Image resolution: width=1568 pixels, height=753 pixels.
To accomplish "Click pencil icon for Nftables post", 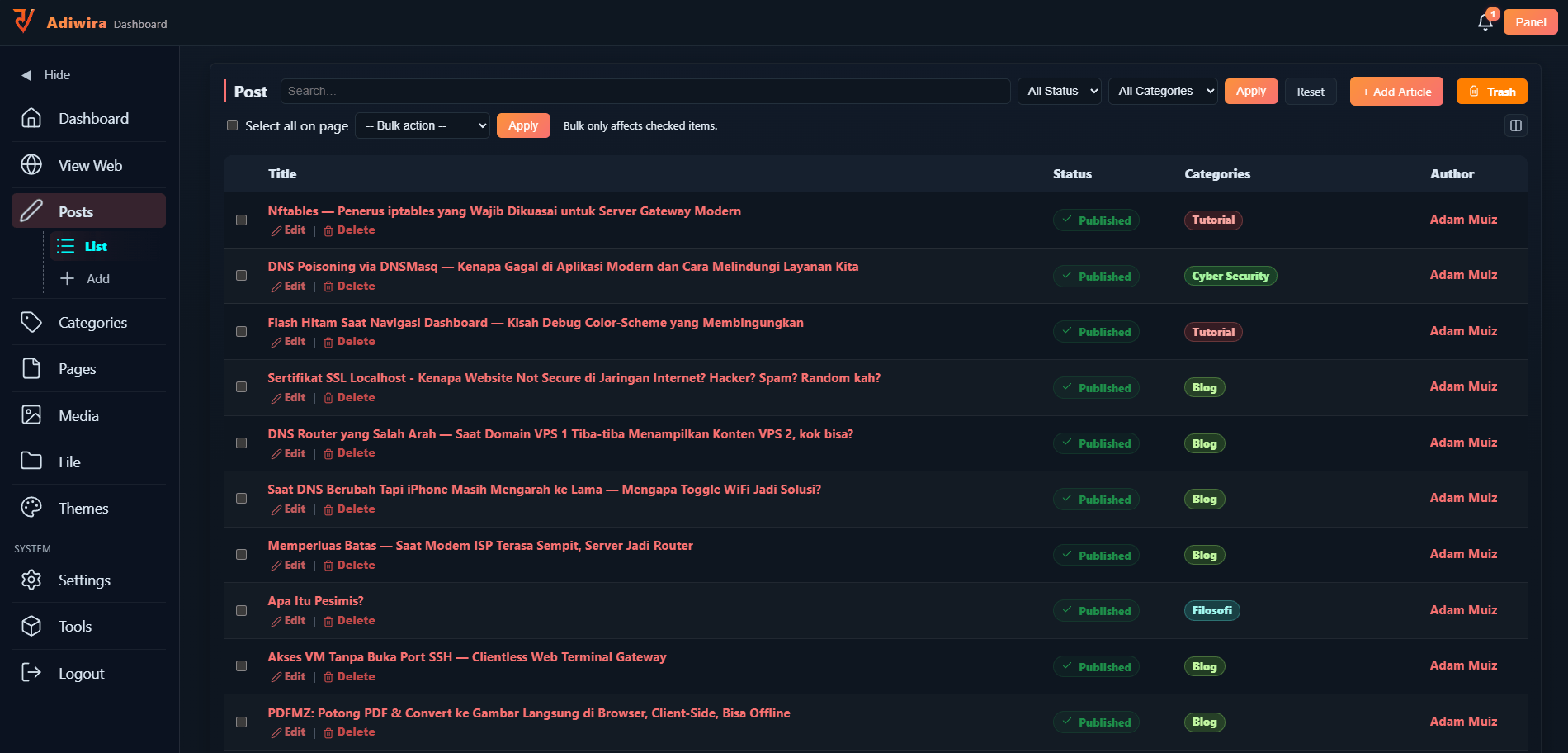I will coord(276,231).
